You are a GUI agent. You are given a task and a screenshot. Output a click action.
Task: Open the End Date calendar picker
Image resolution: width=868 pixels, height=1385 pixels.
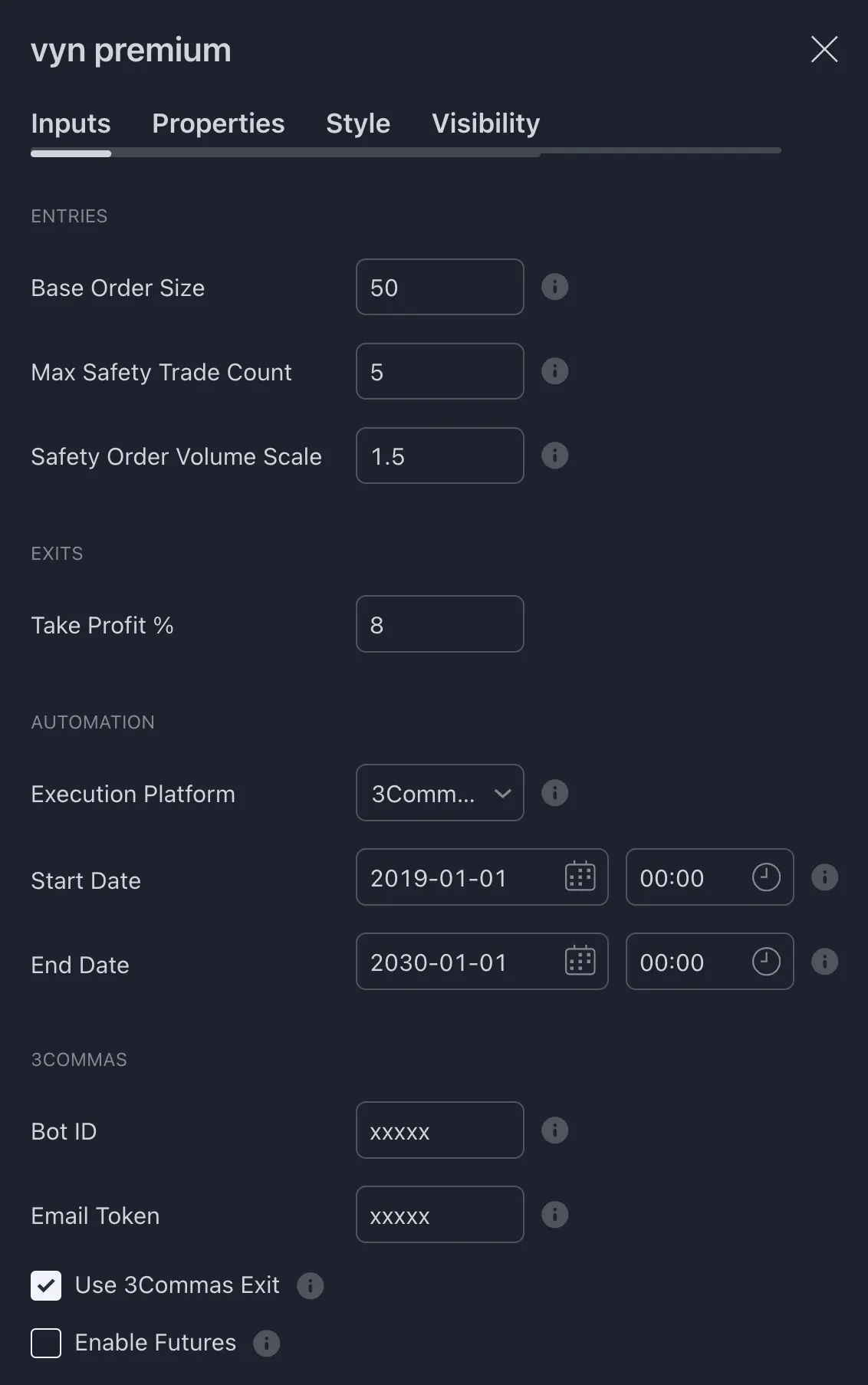(x=579, y=962)
